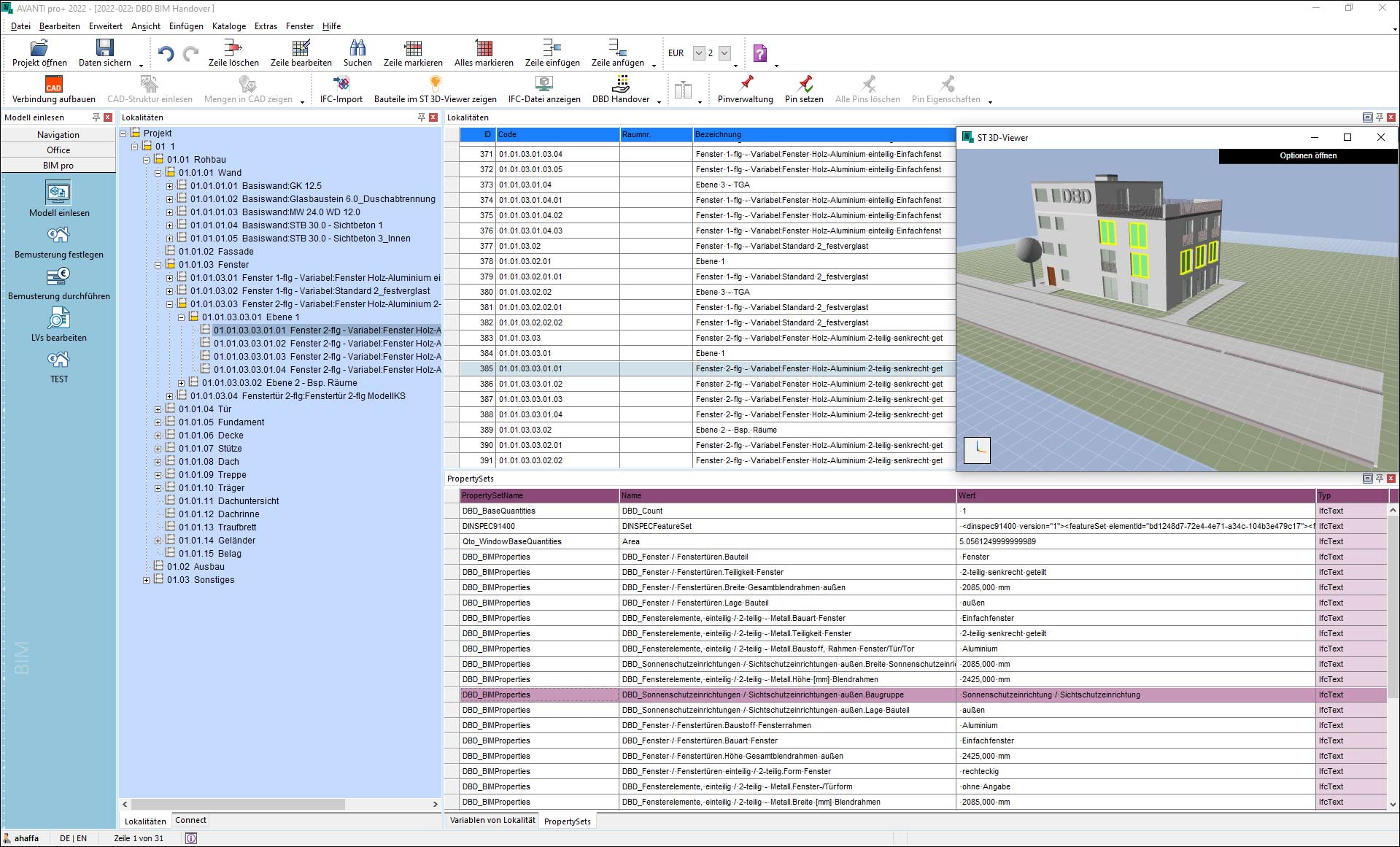Click Optionen öffnen in 3D viewer

click(1308, 155)
